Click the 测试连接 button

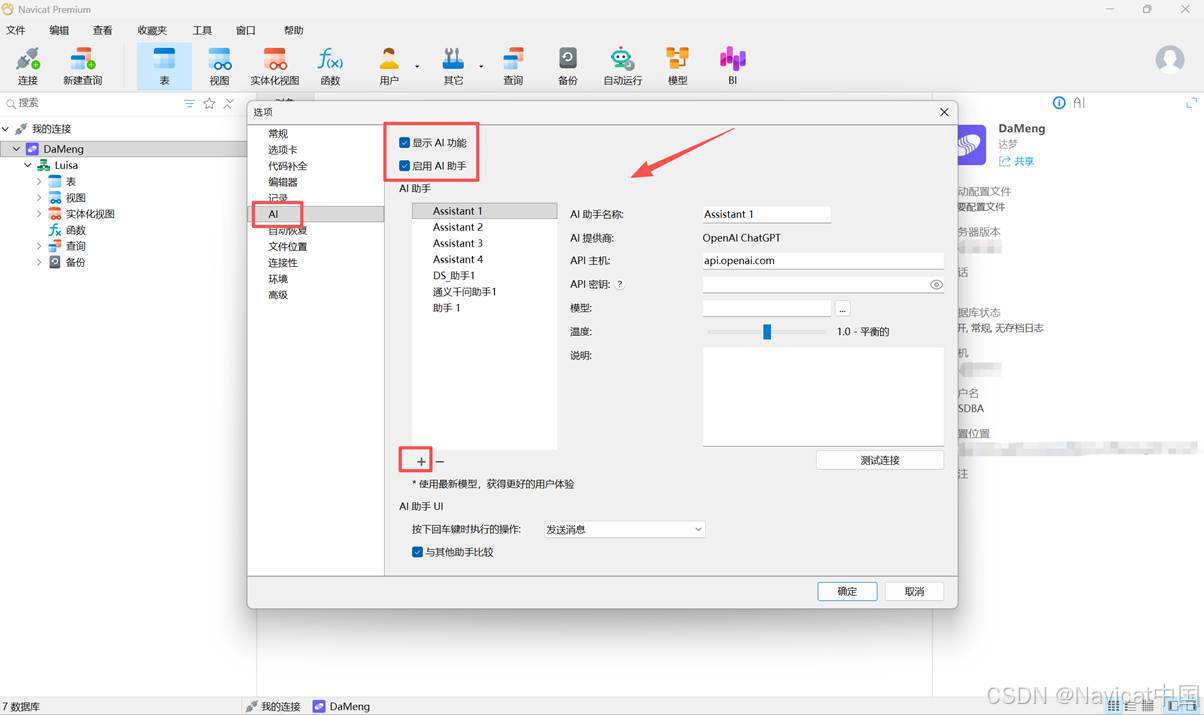pos(880,460)
